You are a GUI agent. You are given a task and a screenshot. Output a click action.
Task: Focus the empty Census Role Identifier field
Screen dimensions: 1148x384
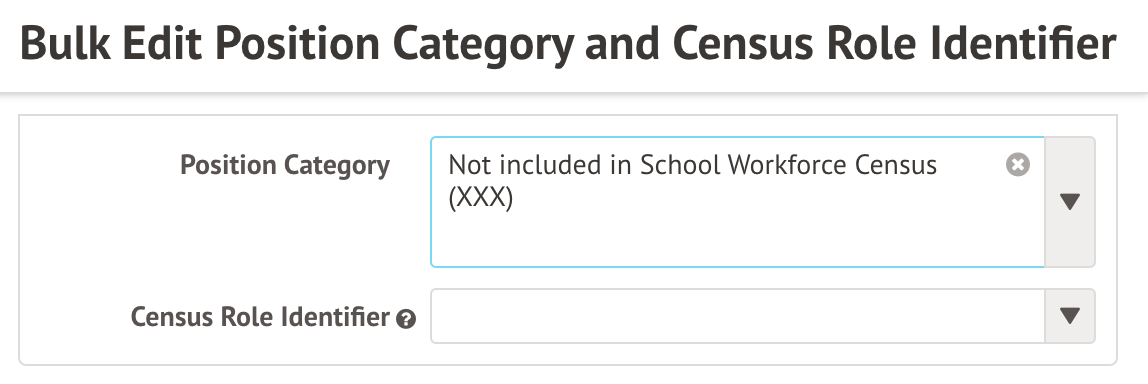click(737, 316)
